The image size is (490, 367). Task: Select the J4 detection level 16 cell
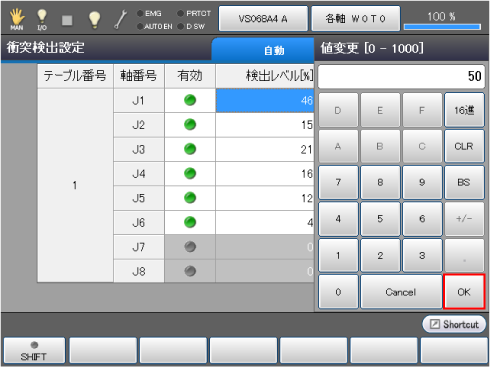click(x=265, y=174)
